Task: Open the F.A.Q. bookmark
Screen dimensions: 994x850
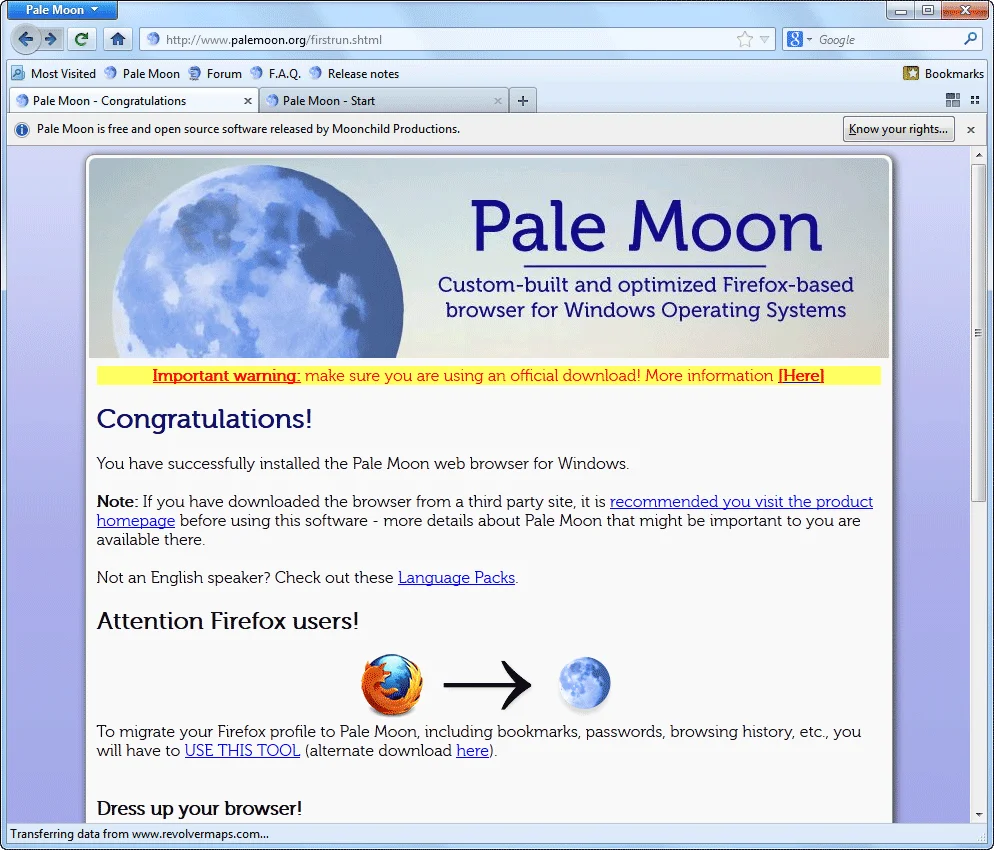Action: tap(276, 74)
